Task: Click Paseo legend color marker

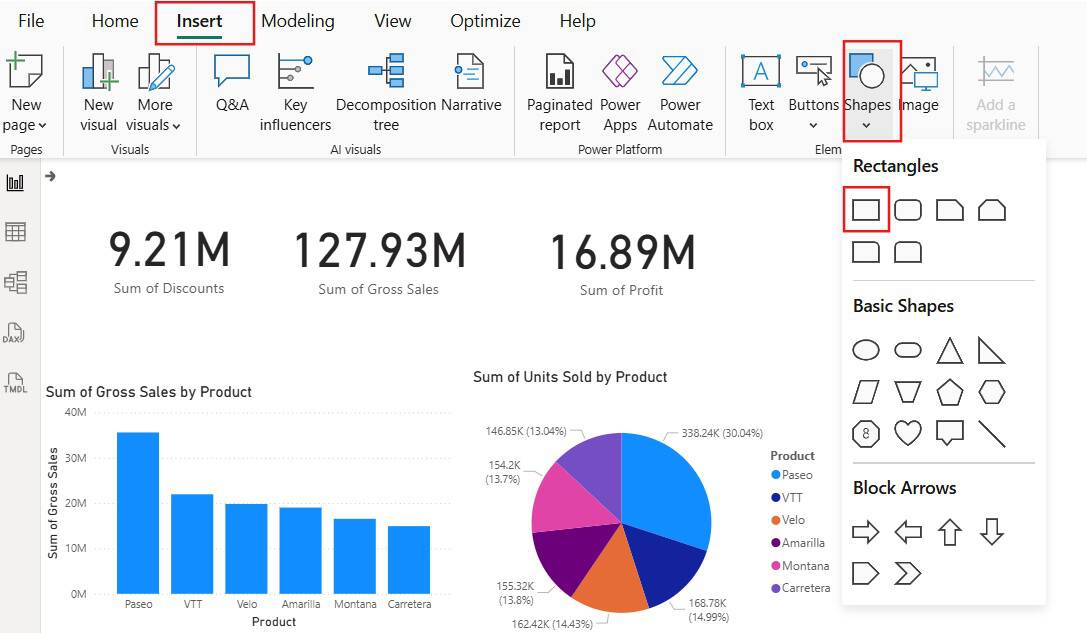Action: point(775,475)
